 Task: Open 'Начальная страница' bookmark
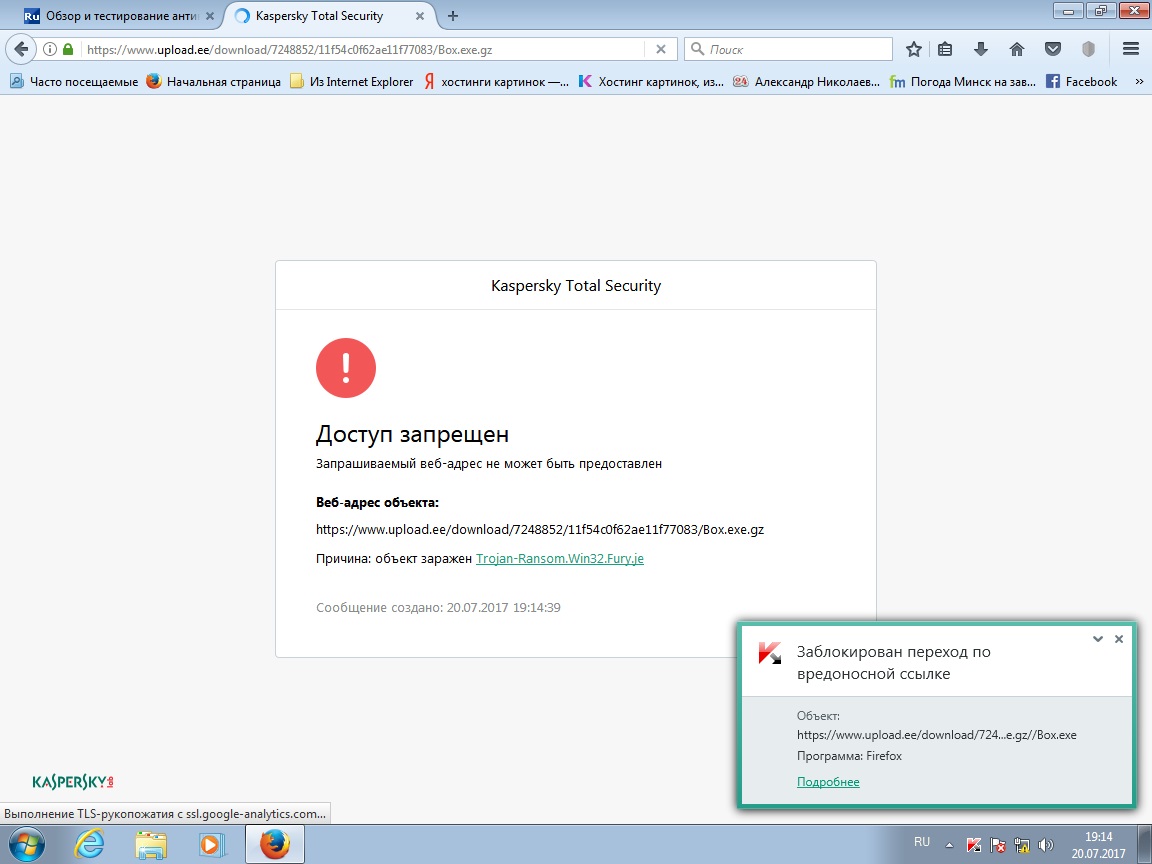(x=214, y=82)
